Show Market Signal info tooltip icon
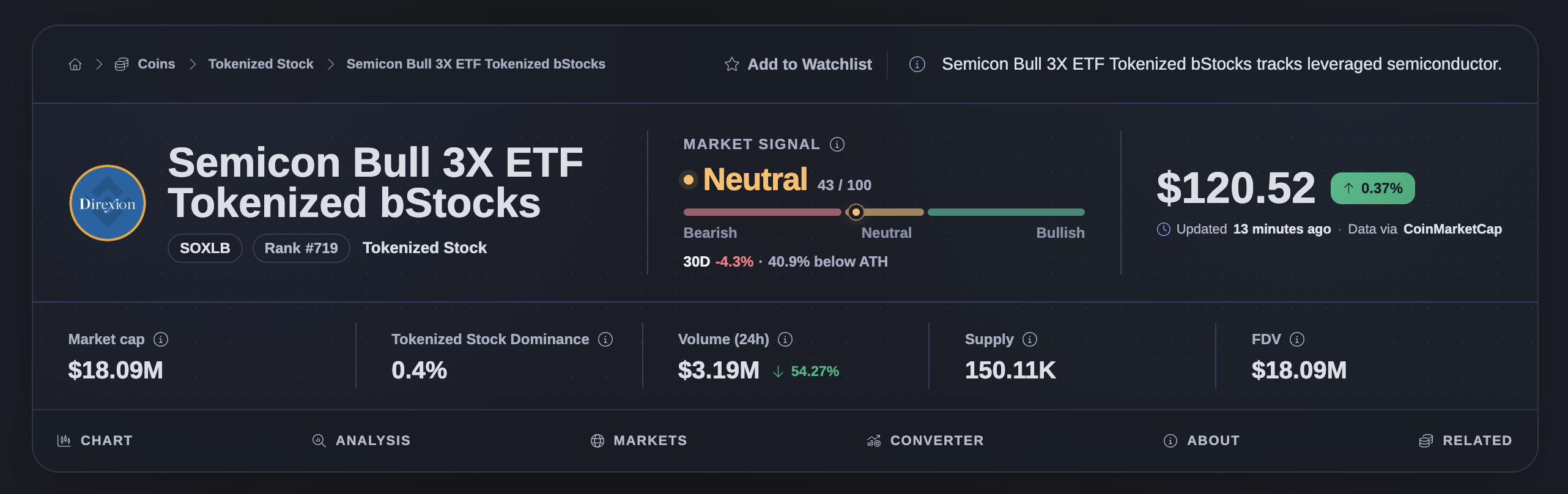Image resolution: width=1568 pixels, height=494 pixels. tap(837, 144)
